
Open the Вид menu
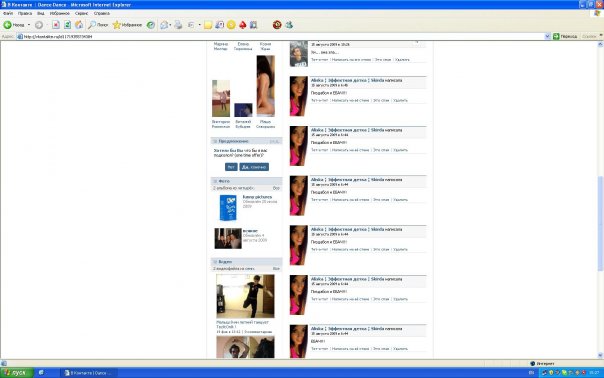41,13
